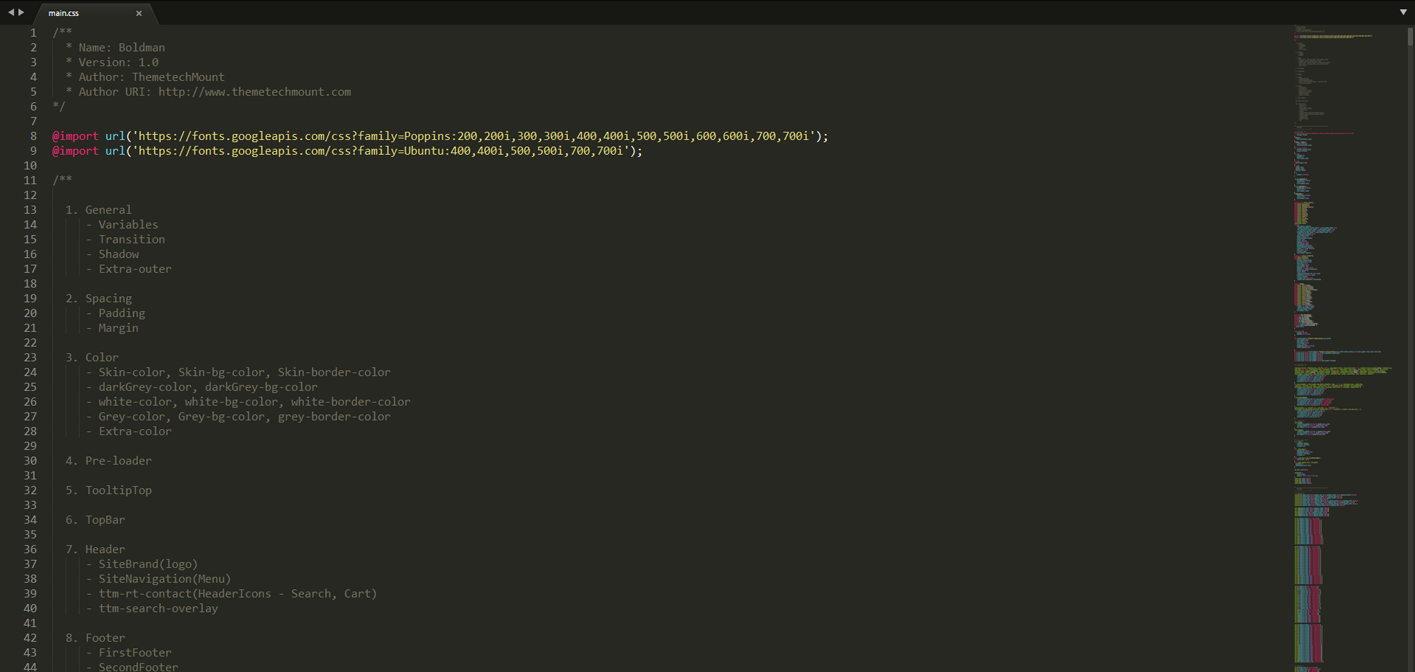Click the Ubuntu Google Fonts URL
Image resolution: width=1415 pixels, height=672 pixels.
click(381, 151)
